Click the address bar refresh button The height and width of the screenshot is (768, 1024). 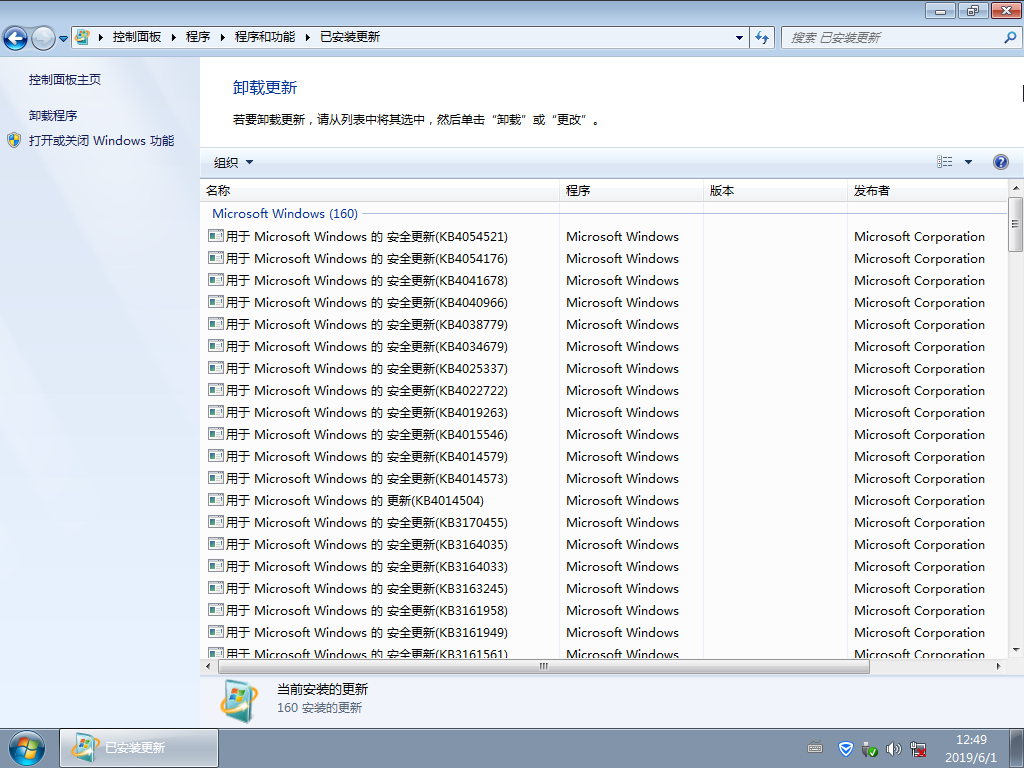point(761,38)
